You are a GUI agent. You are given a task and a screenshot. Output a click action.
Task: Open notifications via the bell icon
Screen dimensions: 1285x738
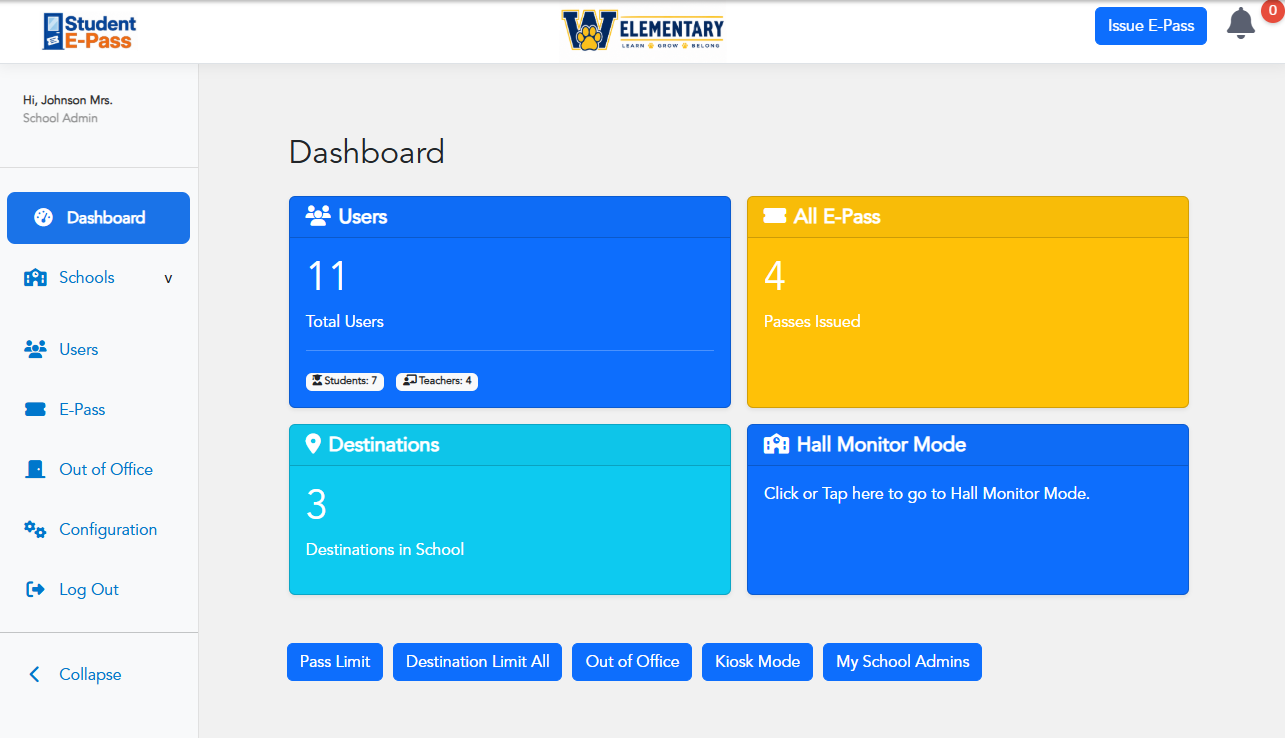pyautogui.click(x=1241, y=24)
